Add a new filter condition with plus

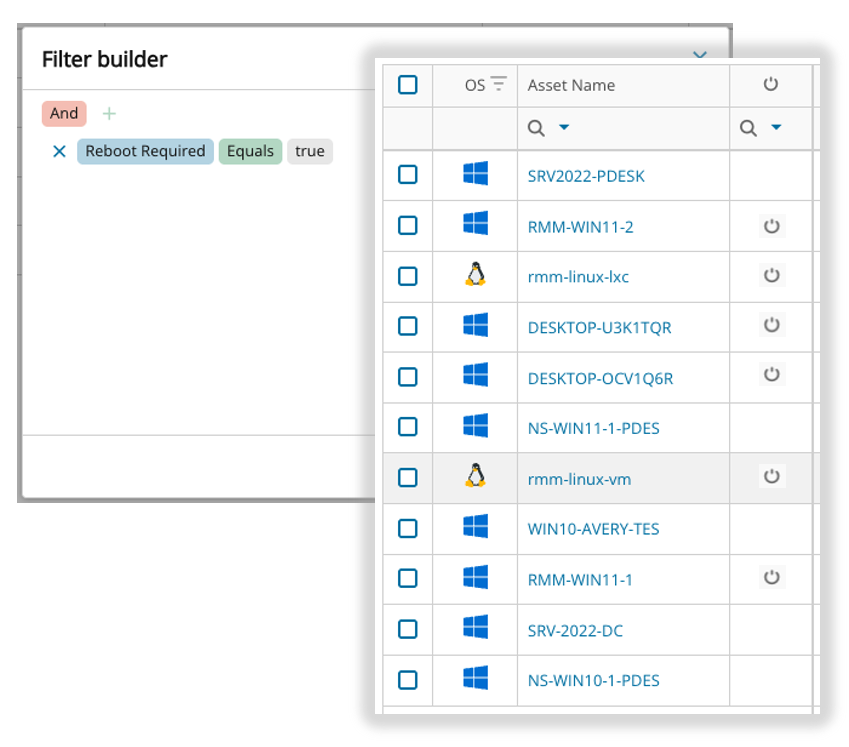point(109,114)
